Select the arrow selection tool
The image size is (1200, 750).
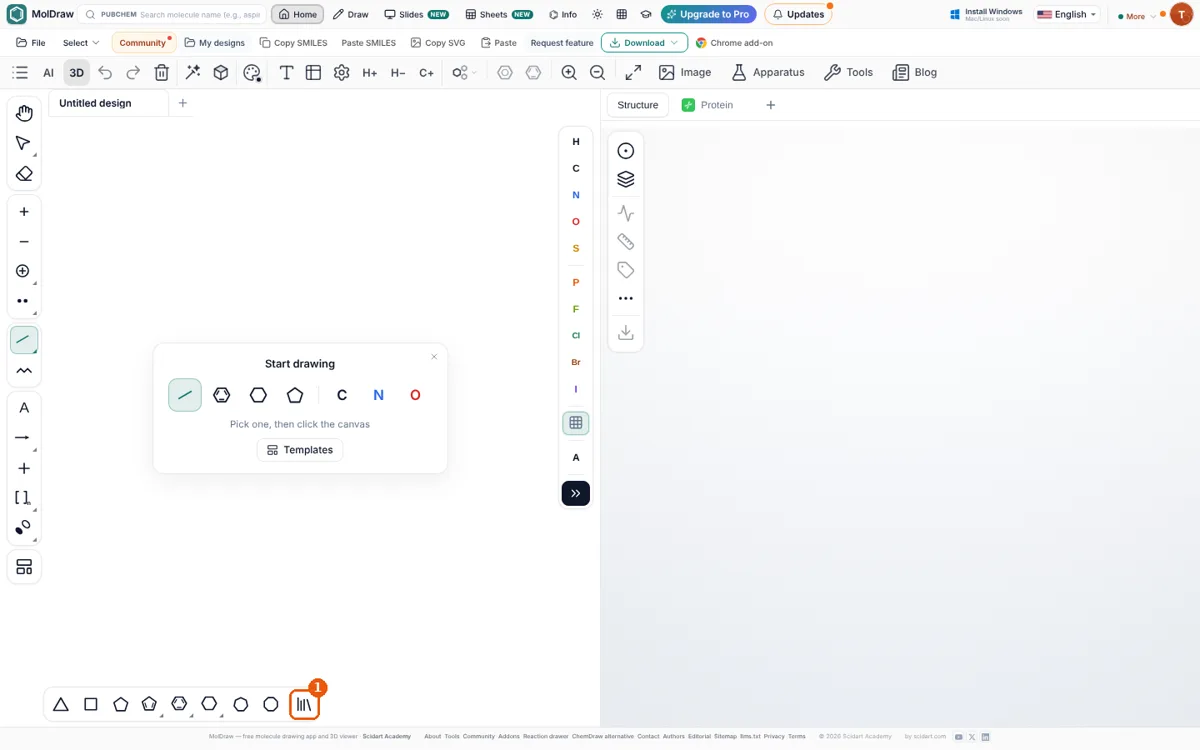[x=24, y=144]
